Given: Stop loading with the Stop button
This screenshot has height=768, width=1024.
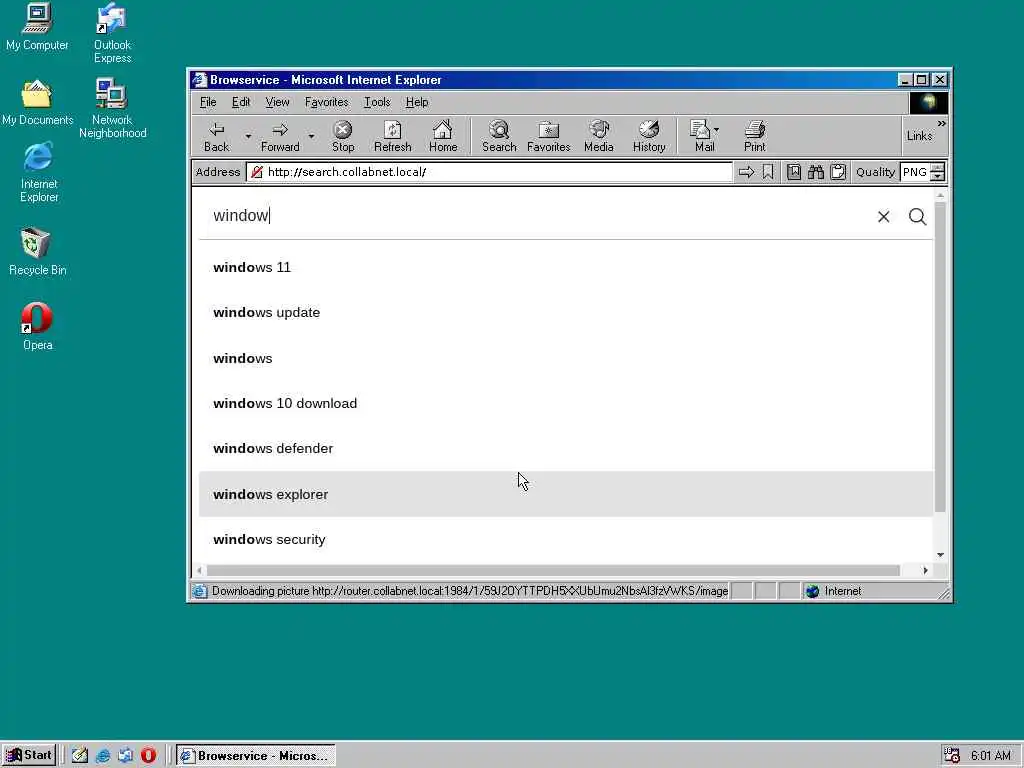Looking at the screenshot, I should [x=343, y=136].
